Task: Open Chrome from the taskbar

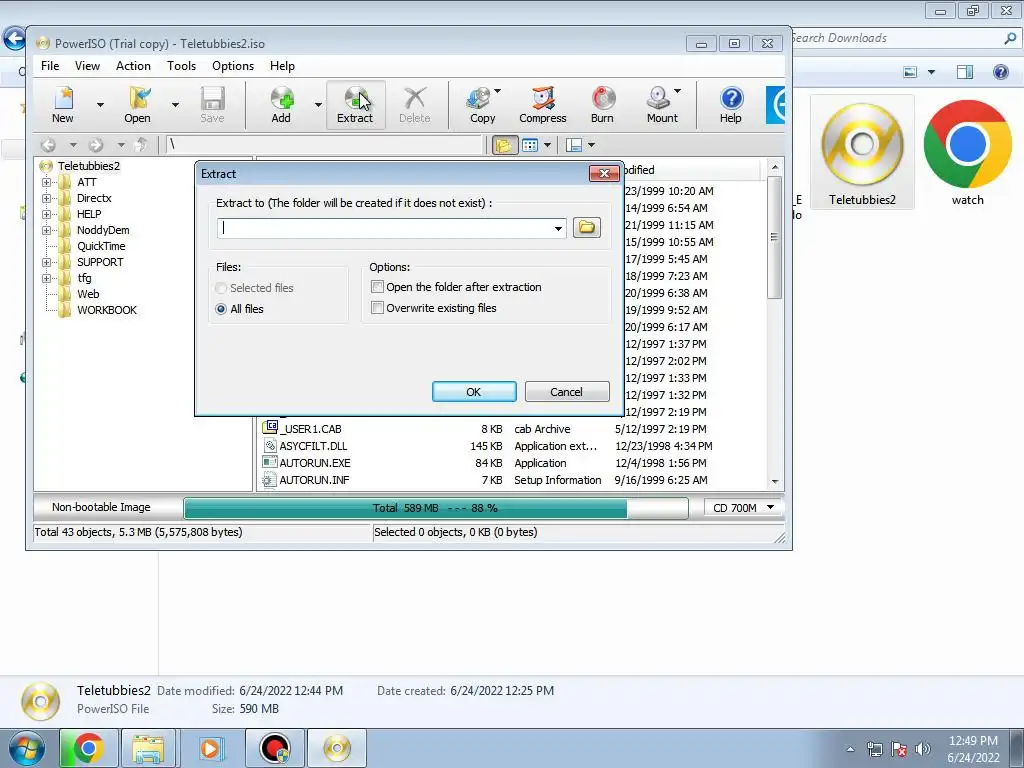Action: (88, 748)
